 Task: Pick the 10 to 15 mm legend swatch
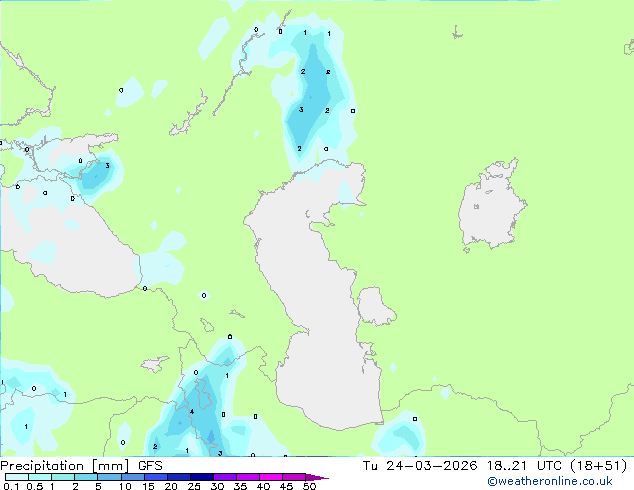click(133, 477)
